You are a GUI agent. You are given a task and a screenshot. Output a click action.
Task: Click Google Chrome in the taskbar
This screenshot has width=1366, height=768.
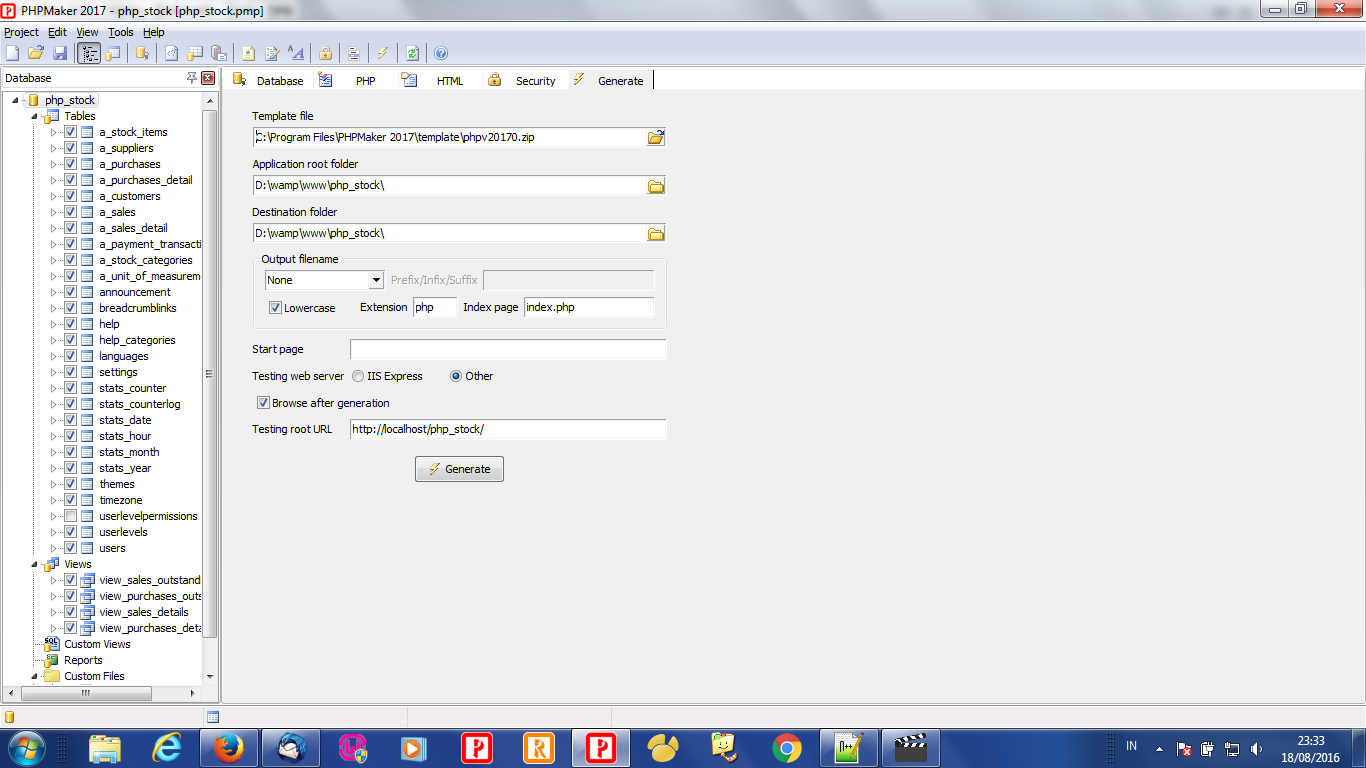point(787,748)
